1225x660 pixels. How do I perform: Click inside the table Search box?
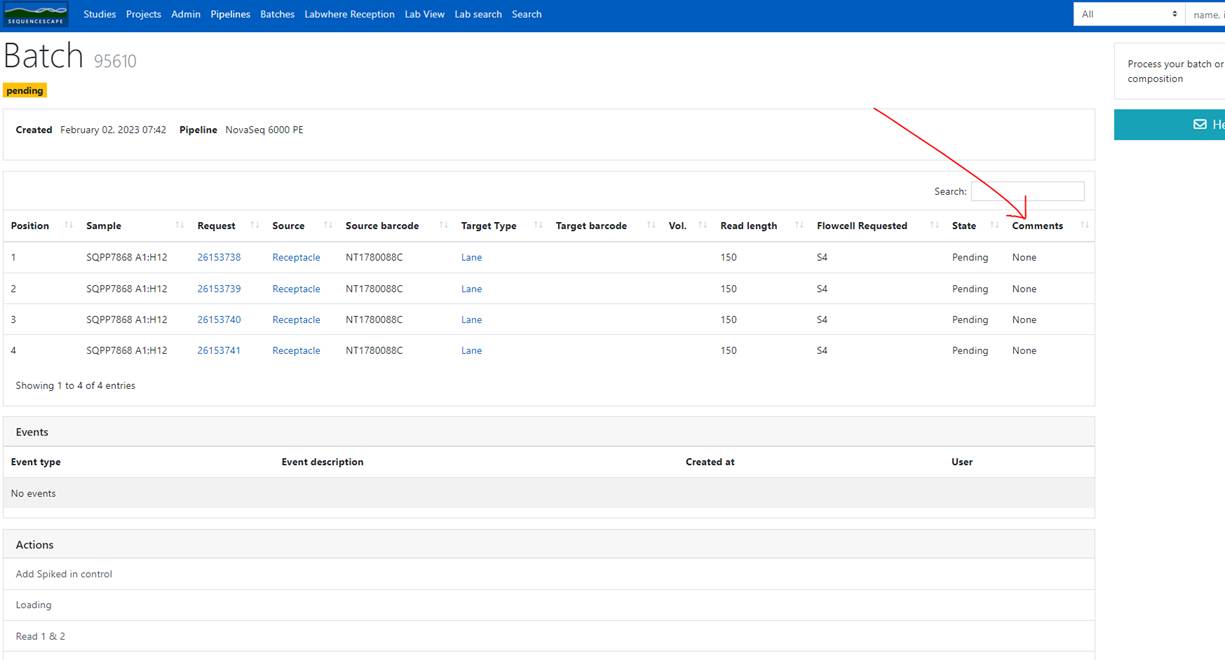(x=1027, y=190)
